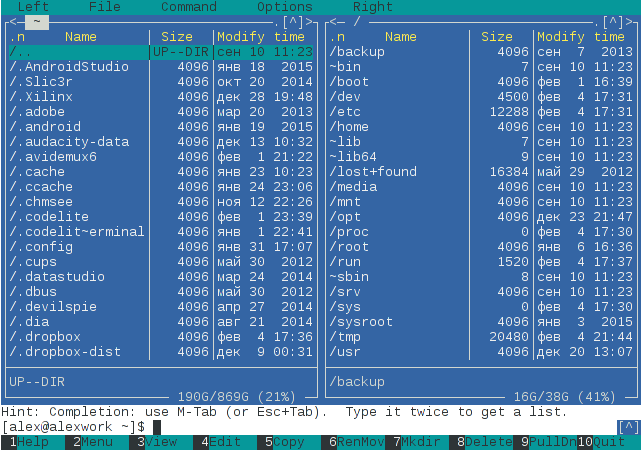Select /boot directory
642x450 pixels.
pyautogui.click(x=482, y=82)
